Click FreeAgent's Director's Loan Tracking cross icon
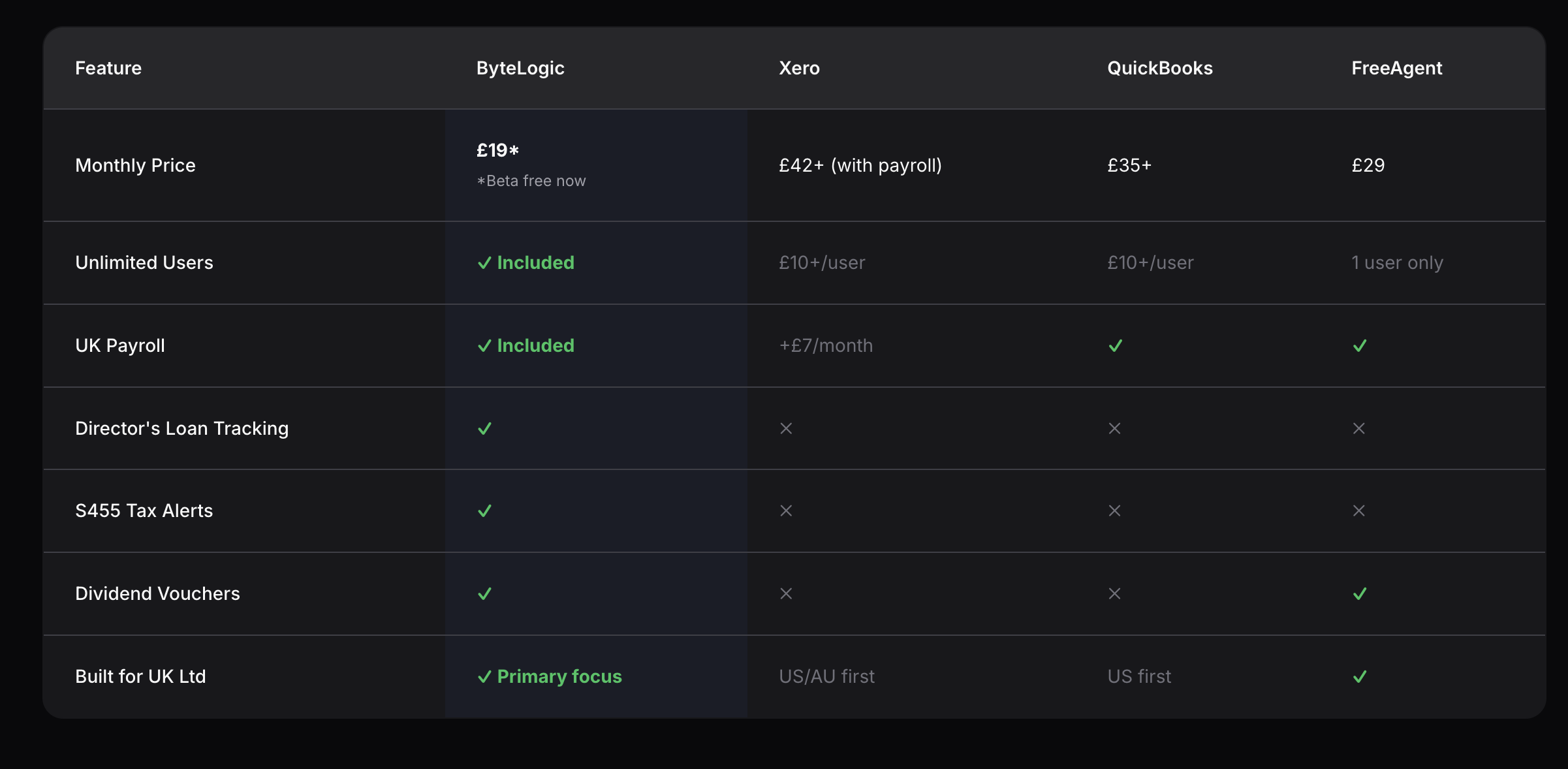Viewport: 1568px width, 769px height. [1358, 428]
